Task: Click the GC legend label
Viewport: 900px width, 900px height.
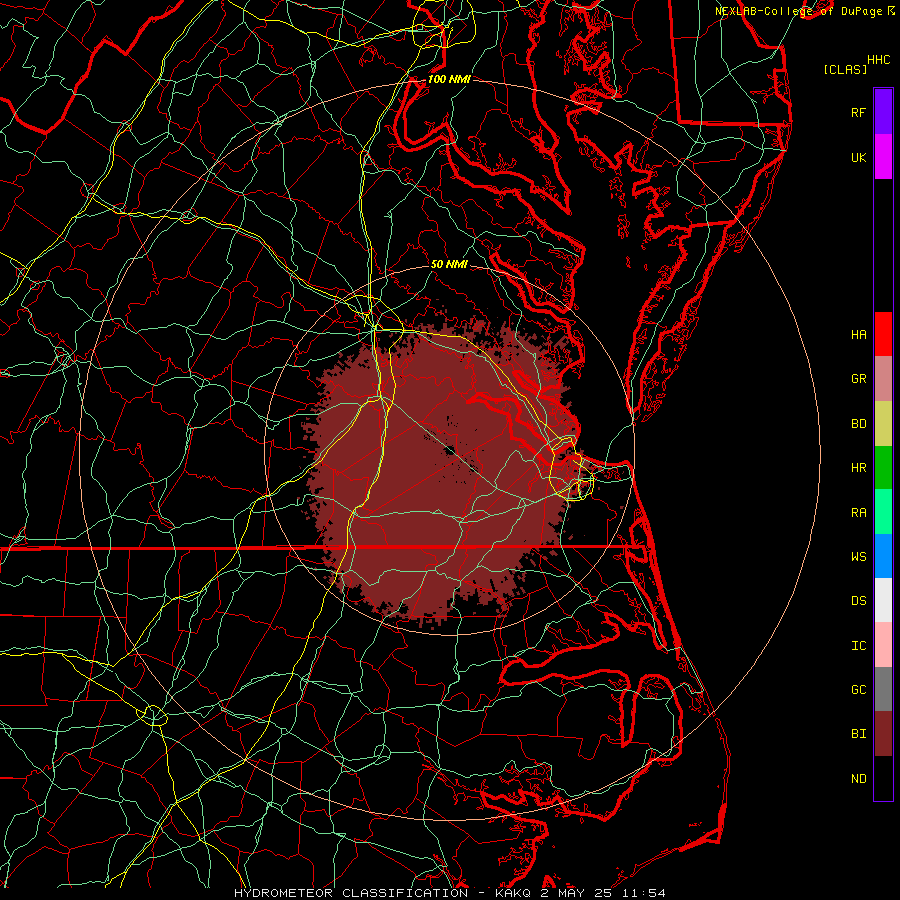Action: point(859,689)
